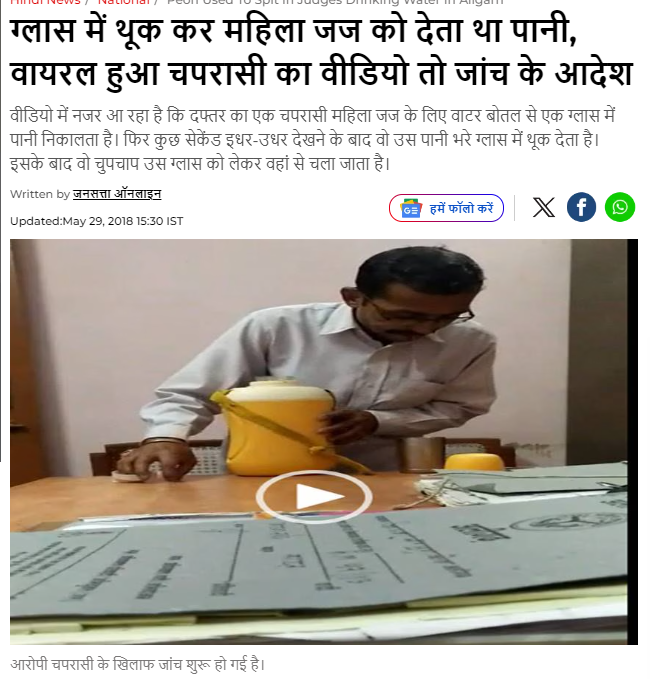Share the article on X
The image size is (650, 679).
543,207
